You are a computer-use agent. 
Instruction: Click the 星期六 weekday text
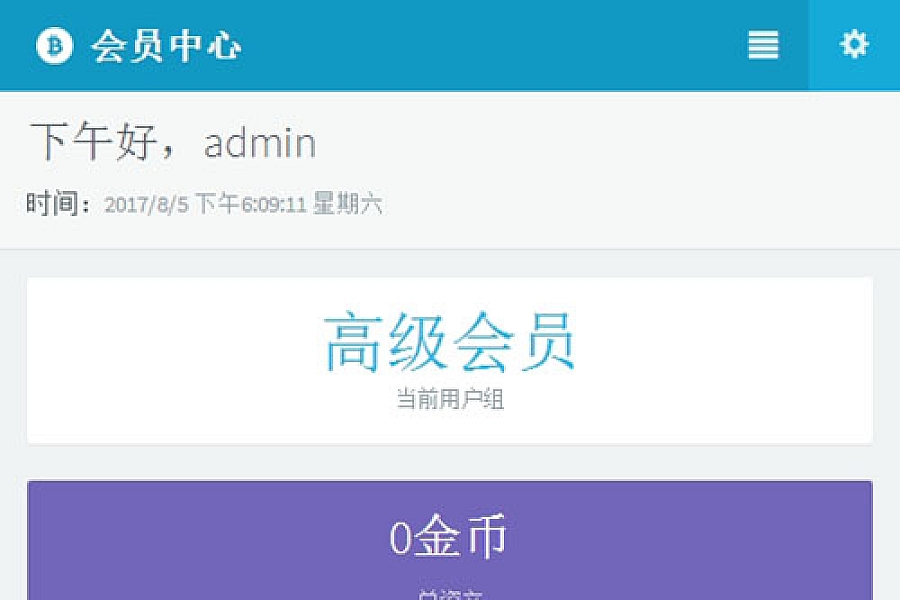347,204
